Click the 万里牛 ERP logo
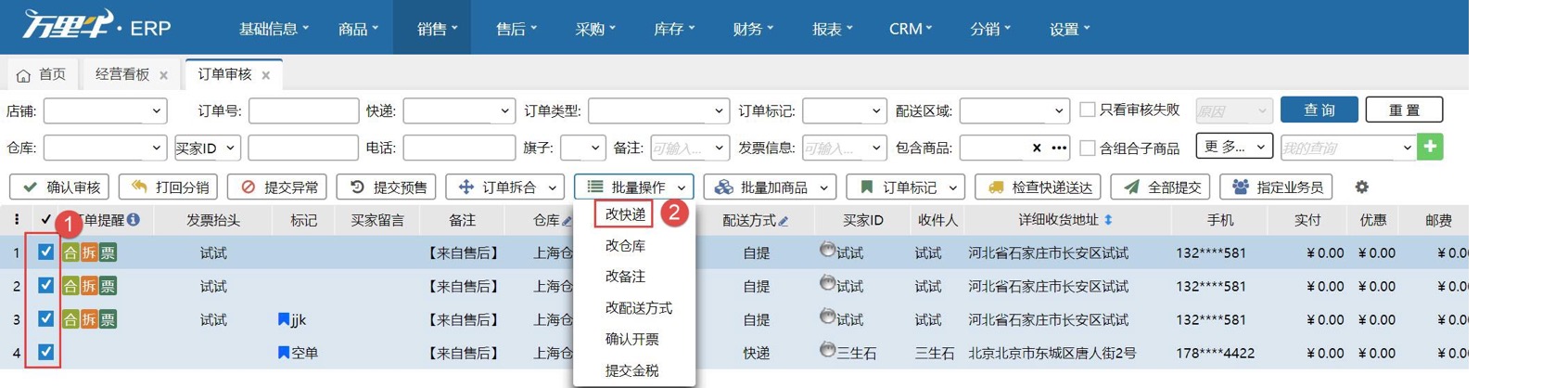This screenshot has height=388, width=1568. pos(96,25)
